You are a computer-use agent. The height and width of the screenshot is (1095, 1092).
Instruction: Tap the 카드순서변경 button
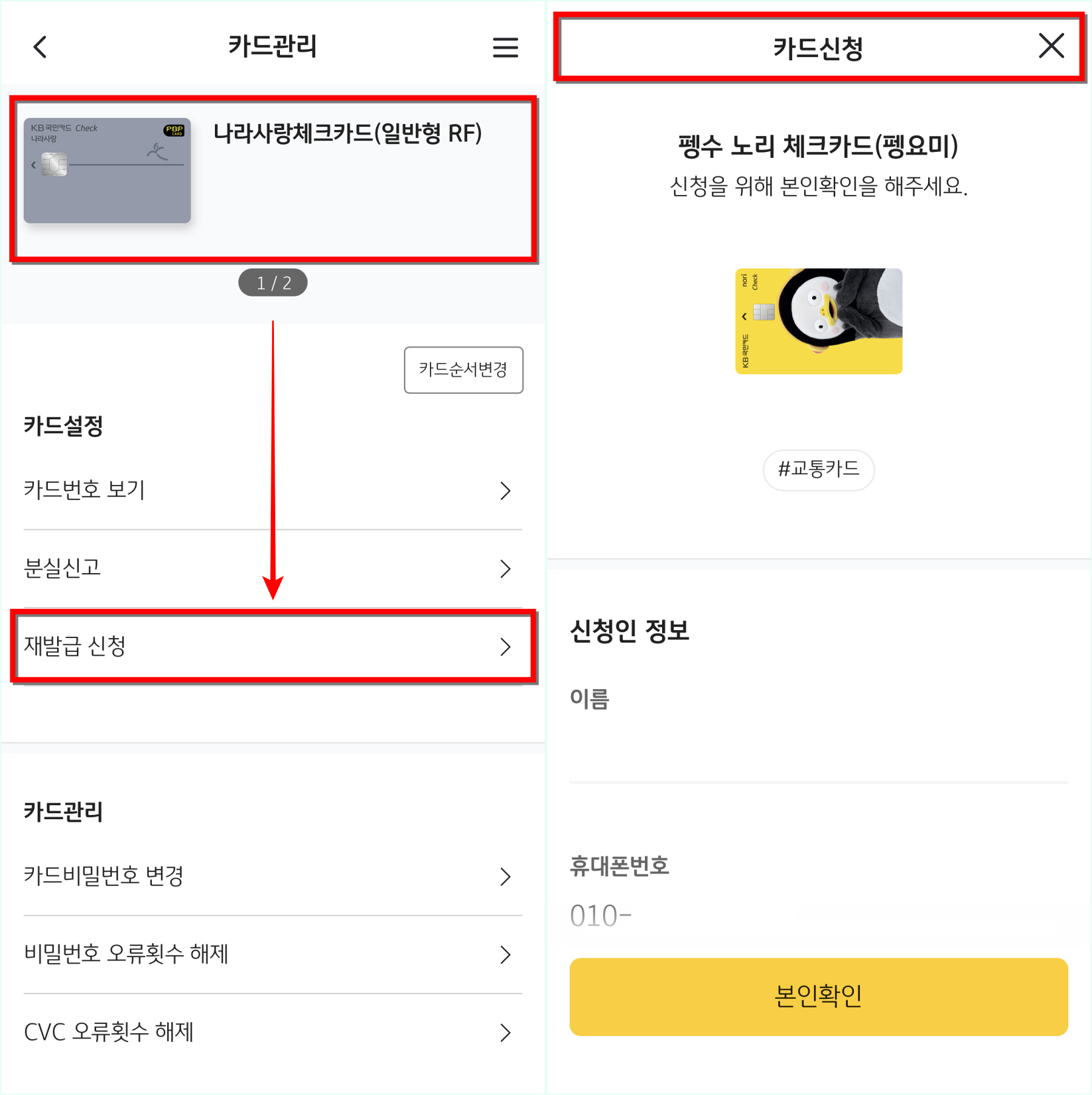pos(463,370)
